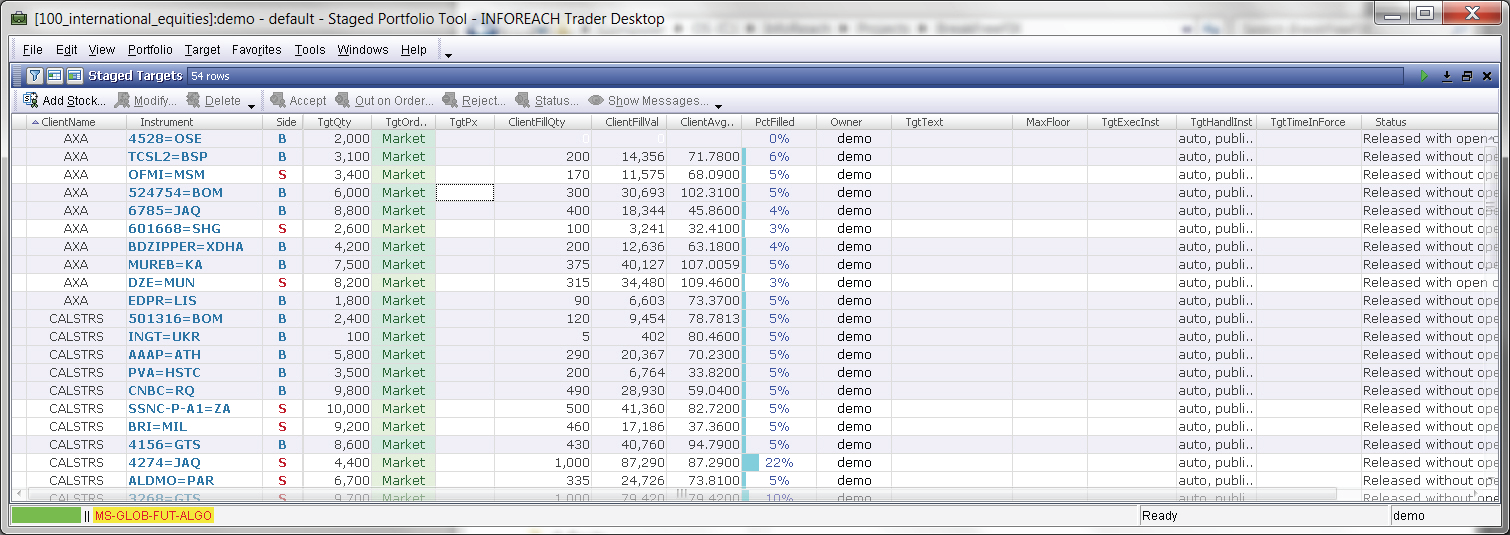Click the third green table icon in header

(x=74, y=76)
